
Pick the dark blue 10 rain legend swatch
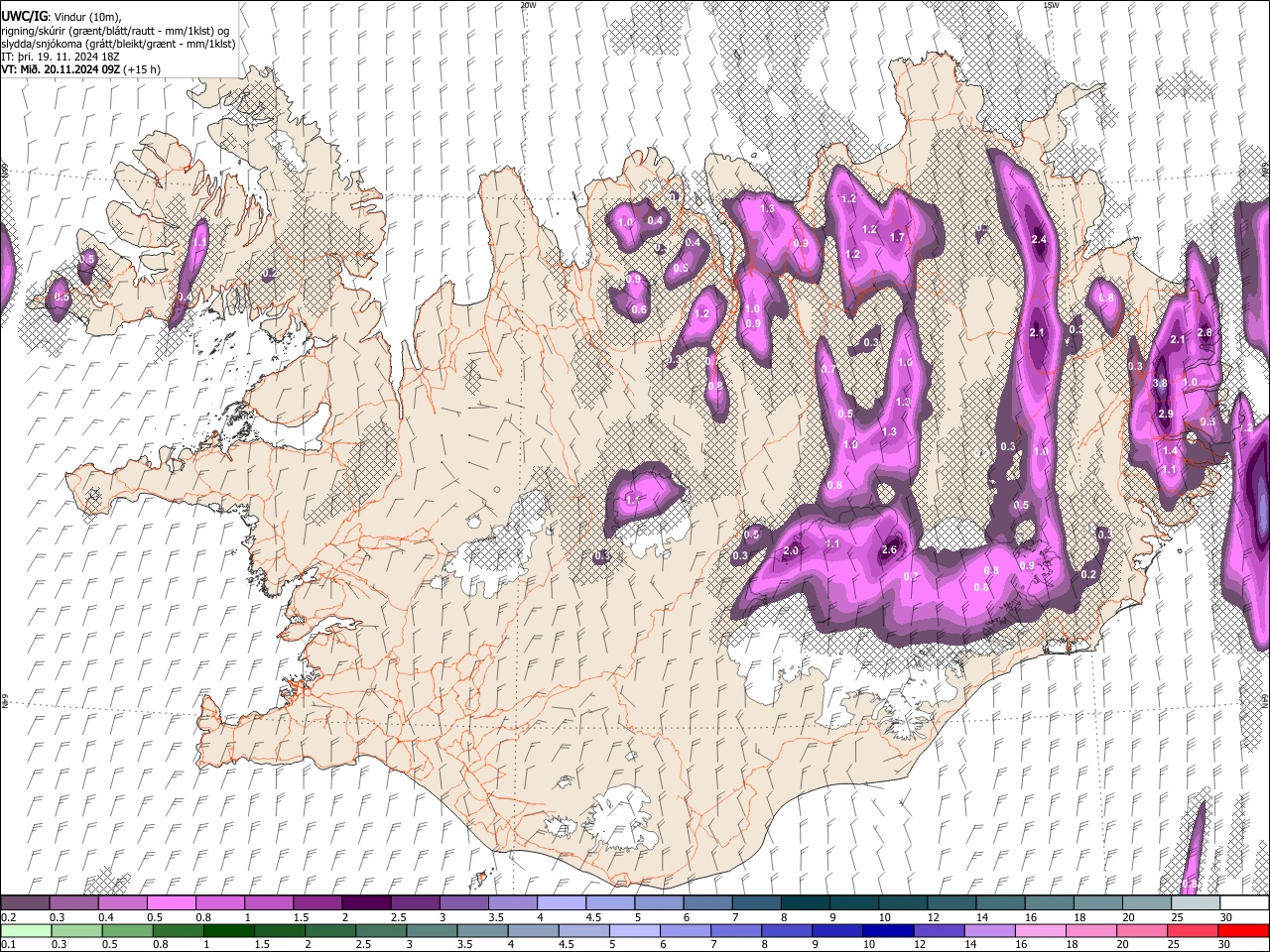coord(887,931)
